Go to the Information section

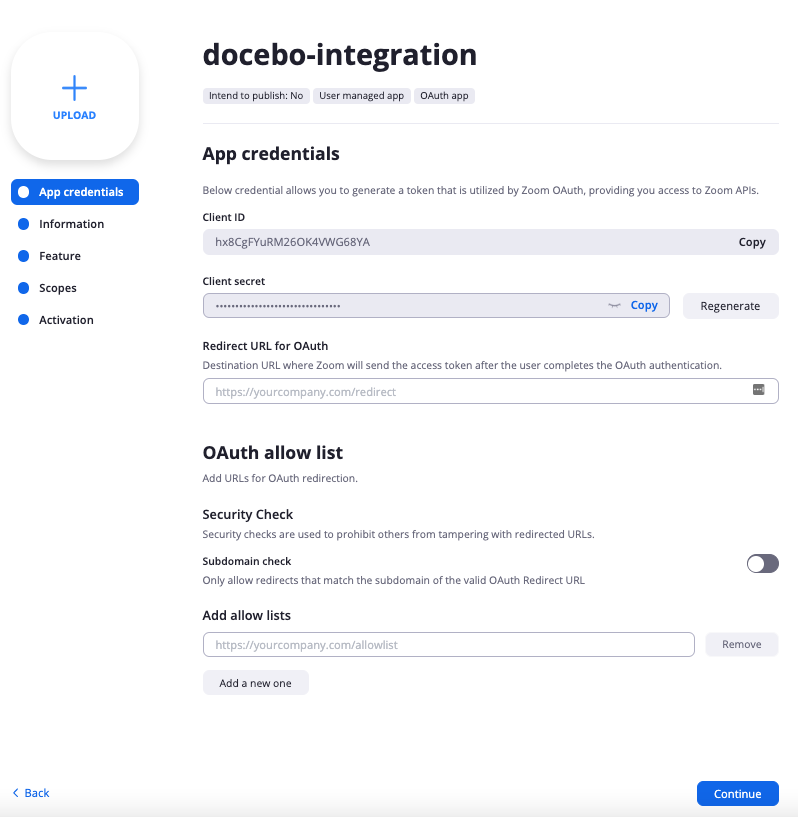71,224
